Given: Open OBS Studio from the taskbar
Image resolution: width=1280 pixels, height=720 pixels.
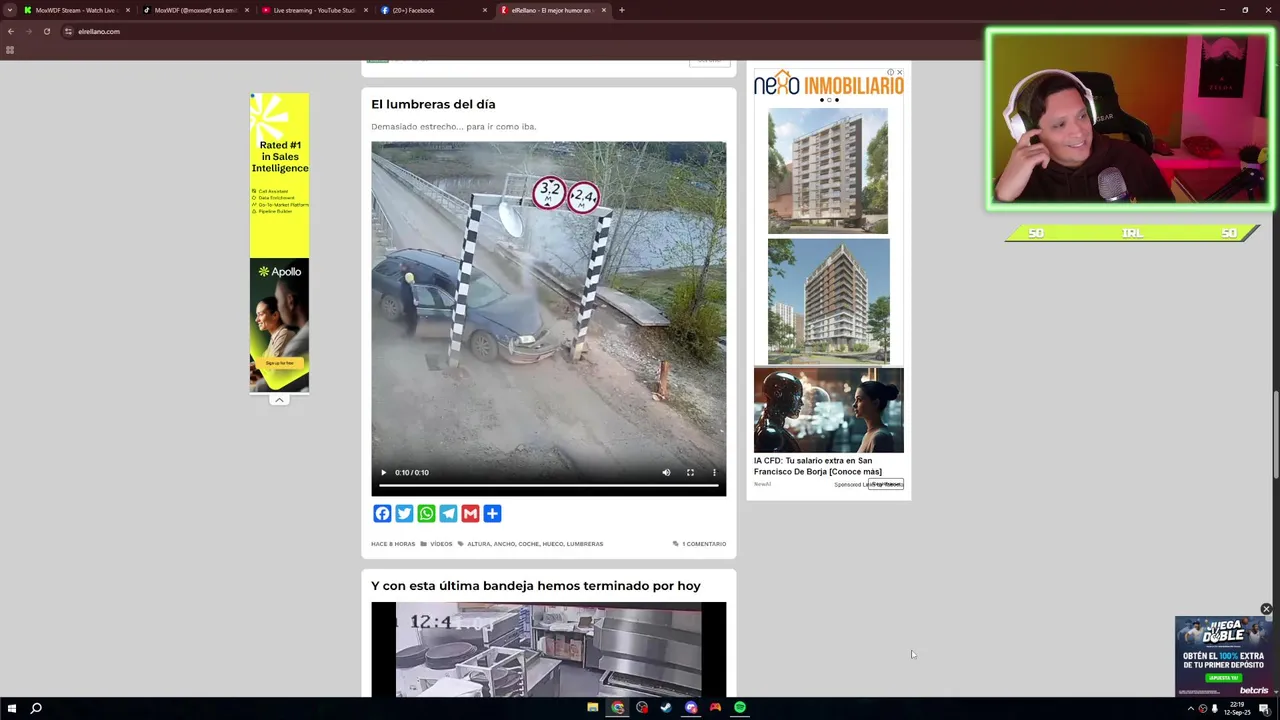Looking at the screenshot, I should (642, 708).
